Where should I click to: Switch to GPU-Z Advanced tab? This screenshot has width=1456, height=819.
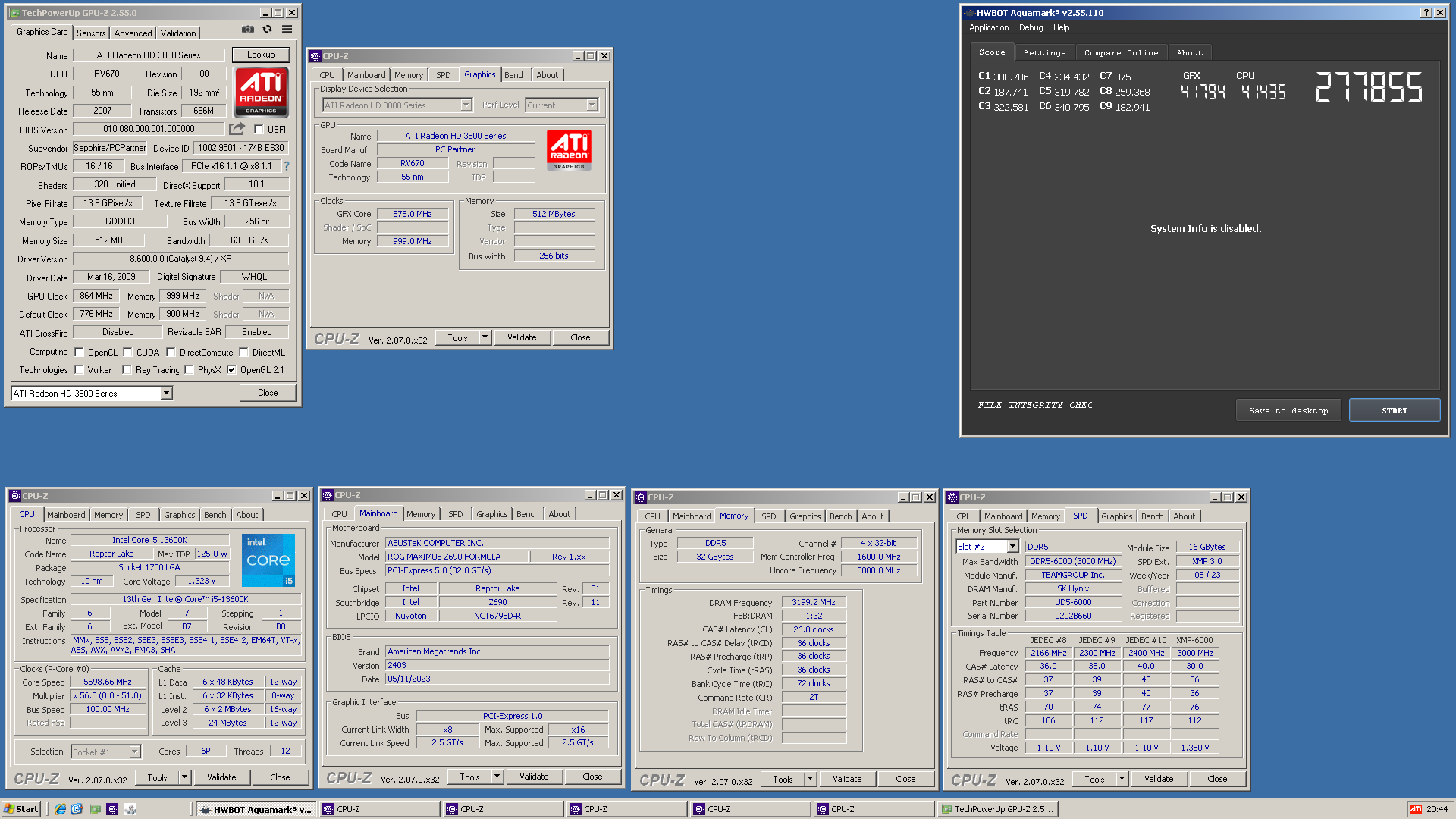pos(133,33)
